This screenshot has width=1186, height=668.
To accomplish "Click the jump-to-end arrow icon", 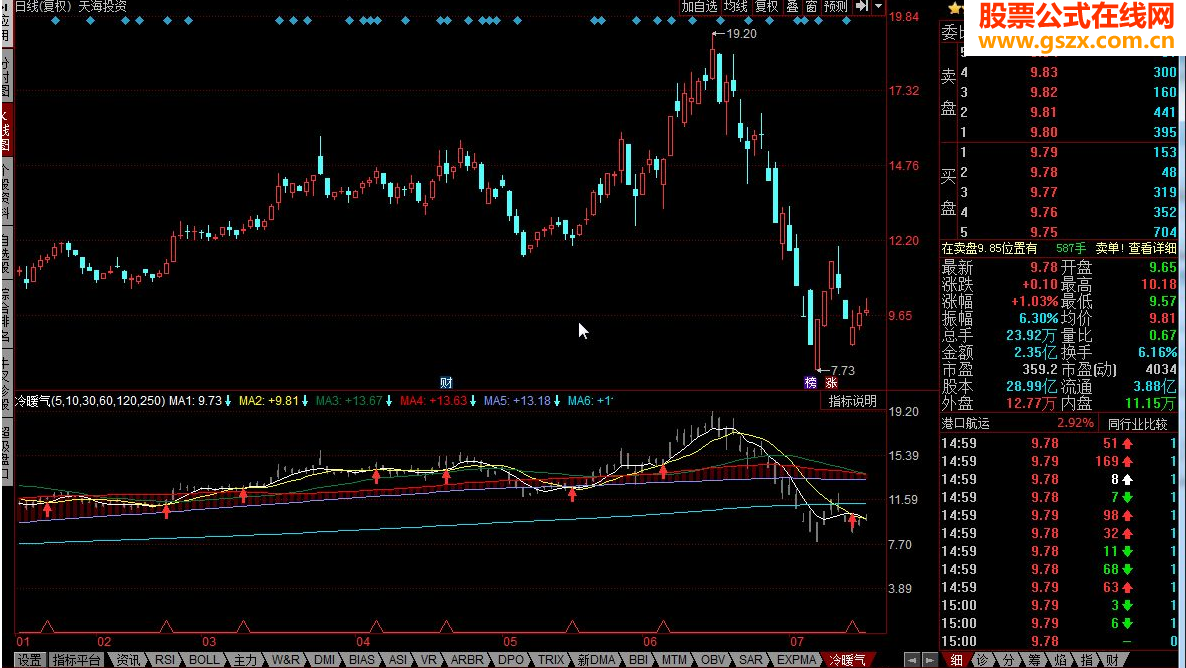I will coord(862,7).
